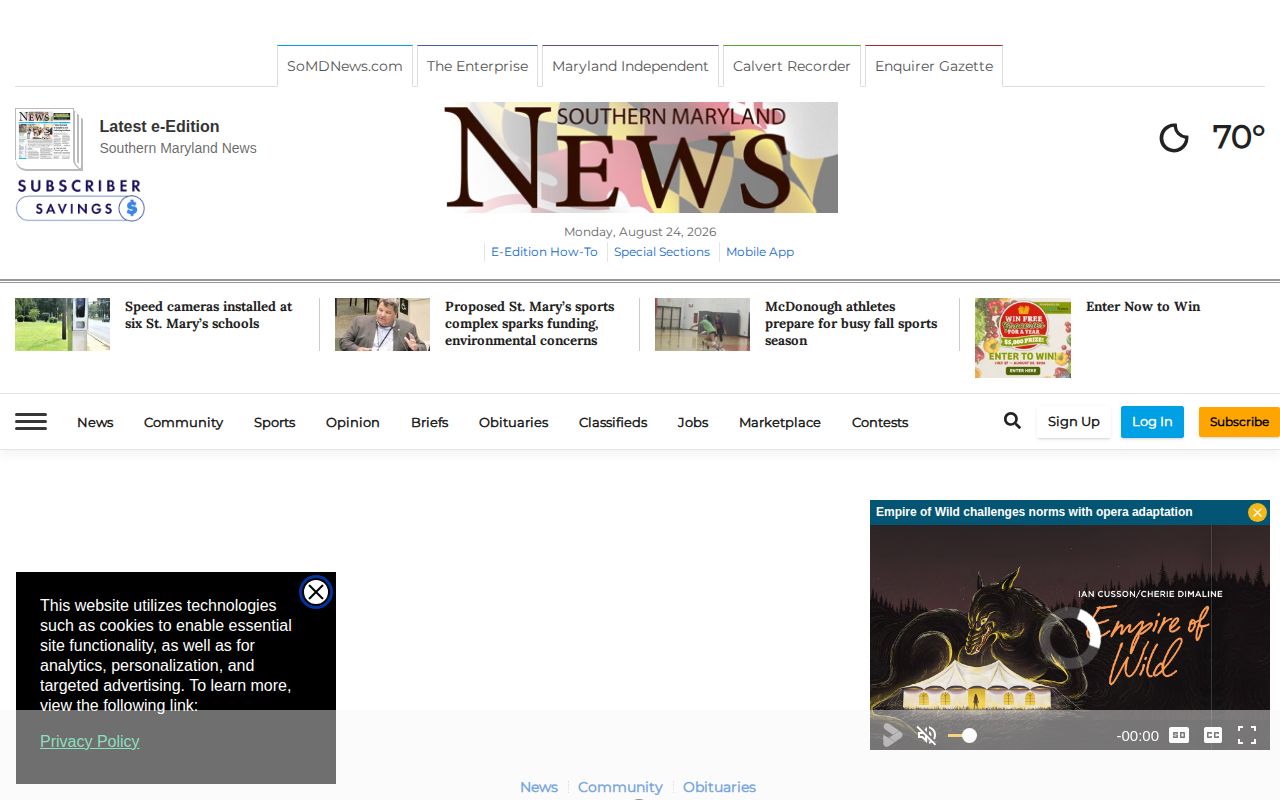Switch to The Enterprise tab
The image size is (1280, 800).
(477, 66)
